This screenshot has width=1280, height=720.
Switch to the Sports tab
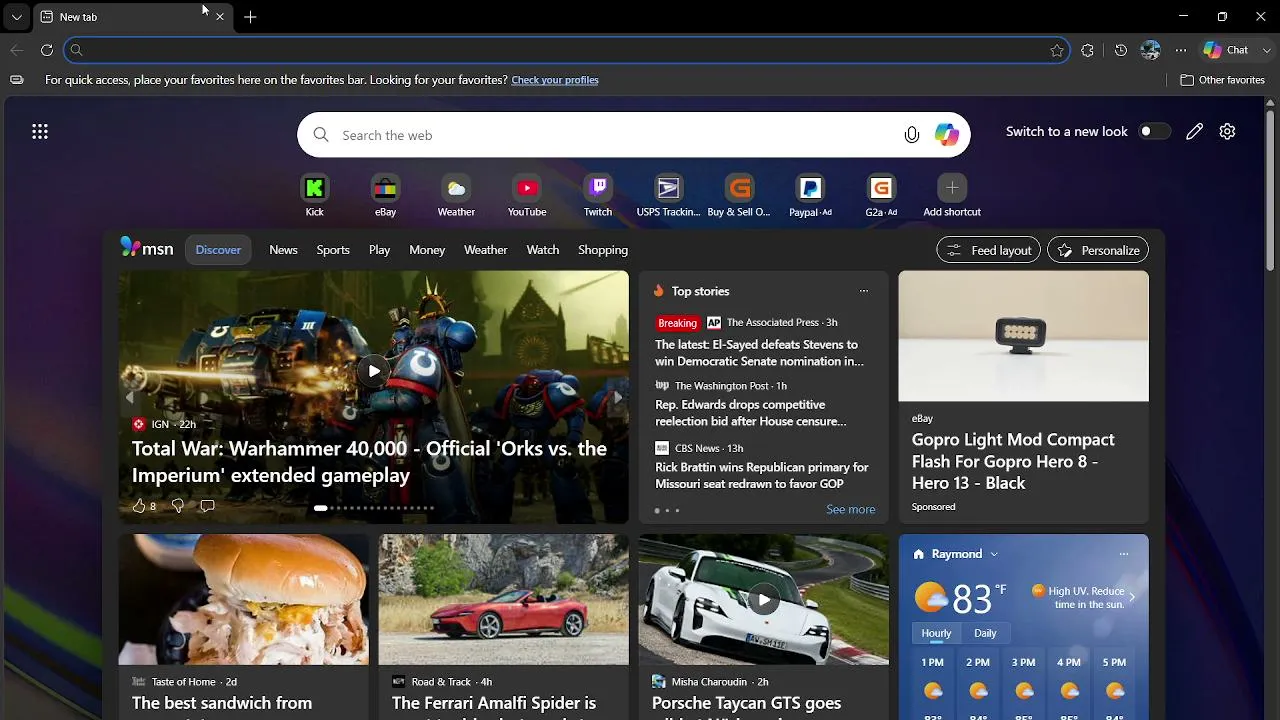[x=333, y=250]
